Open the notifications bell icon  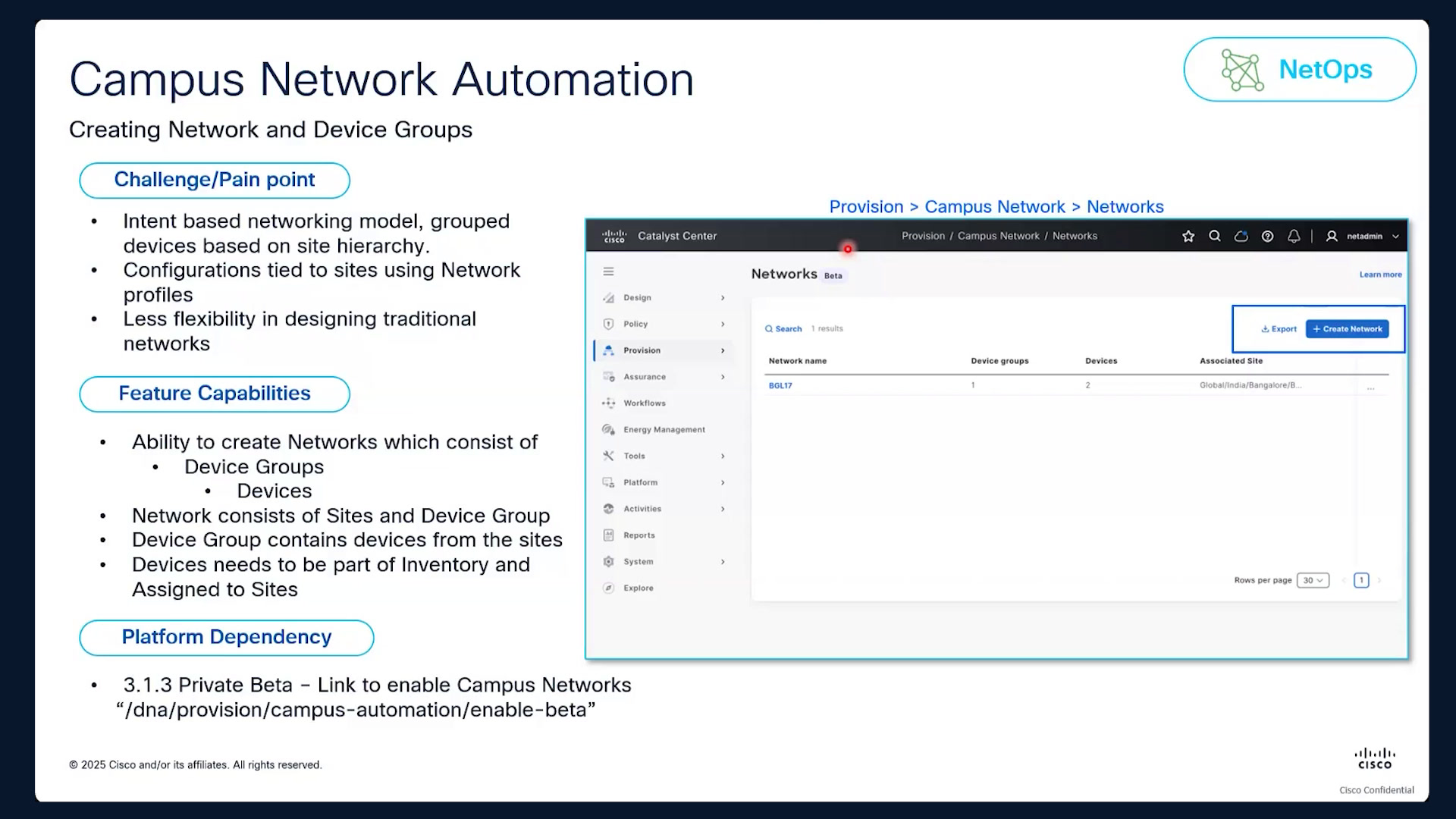click(x=1294, y=237)
